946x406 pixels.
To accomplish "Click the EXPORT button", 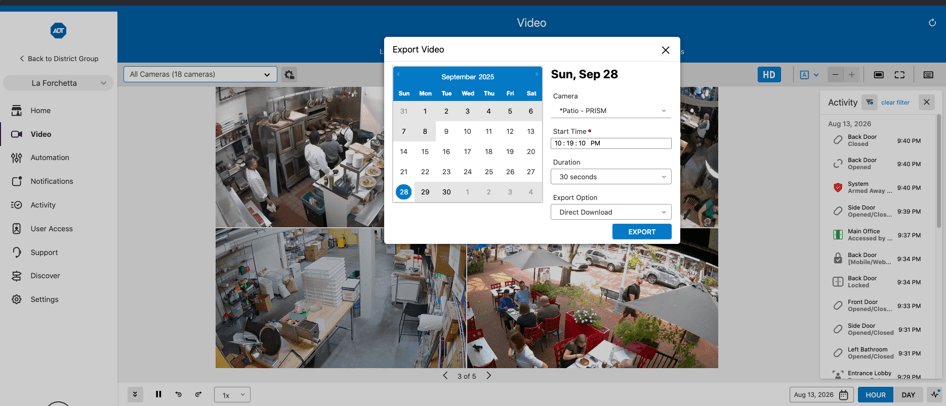I will click(641, 232).
